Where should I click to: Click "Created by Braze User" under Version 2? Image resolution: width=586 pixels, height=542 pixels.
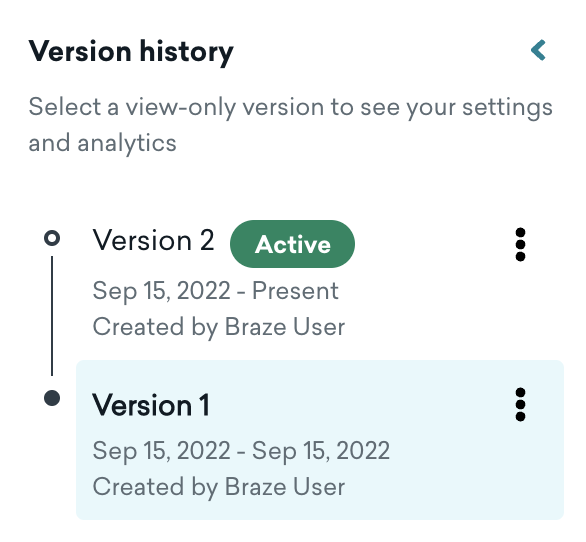click(219, 327)
